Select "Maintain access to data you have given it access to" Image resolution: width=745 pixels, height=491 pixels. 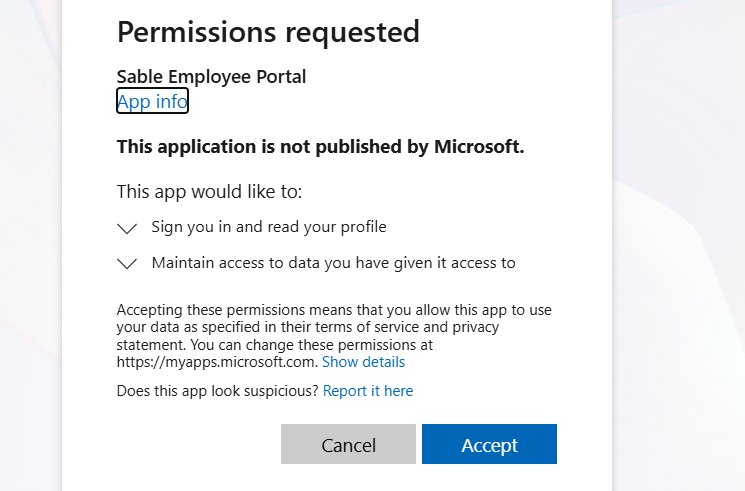pyautogui.click(x=334, y=262)
